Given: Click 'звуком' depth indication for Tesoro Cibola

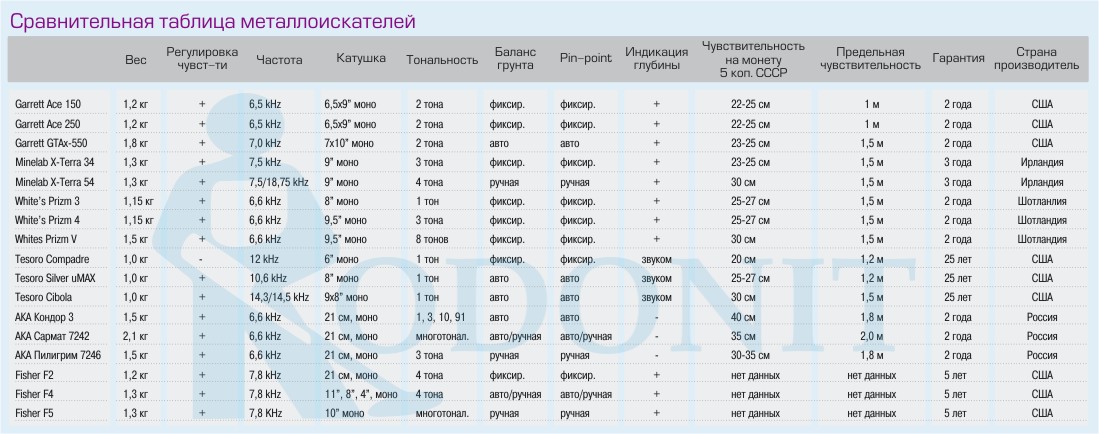Looking at the screenshot, I should pyautogui.click(x=657, y=297).
